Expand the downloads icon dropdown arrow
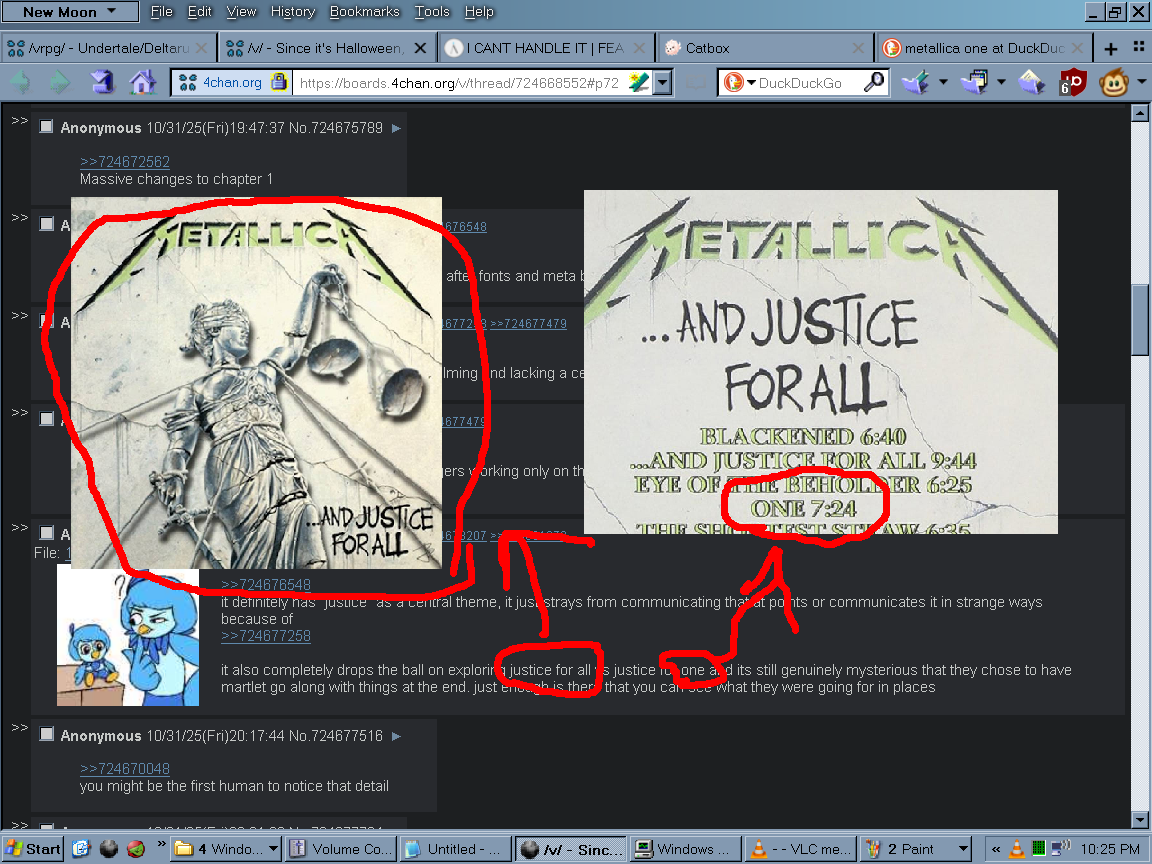Screen dimensions: 1152x864 click(943, 82)
